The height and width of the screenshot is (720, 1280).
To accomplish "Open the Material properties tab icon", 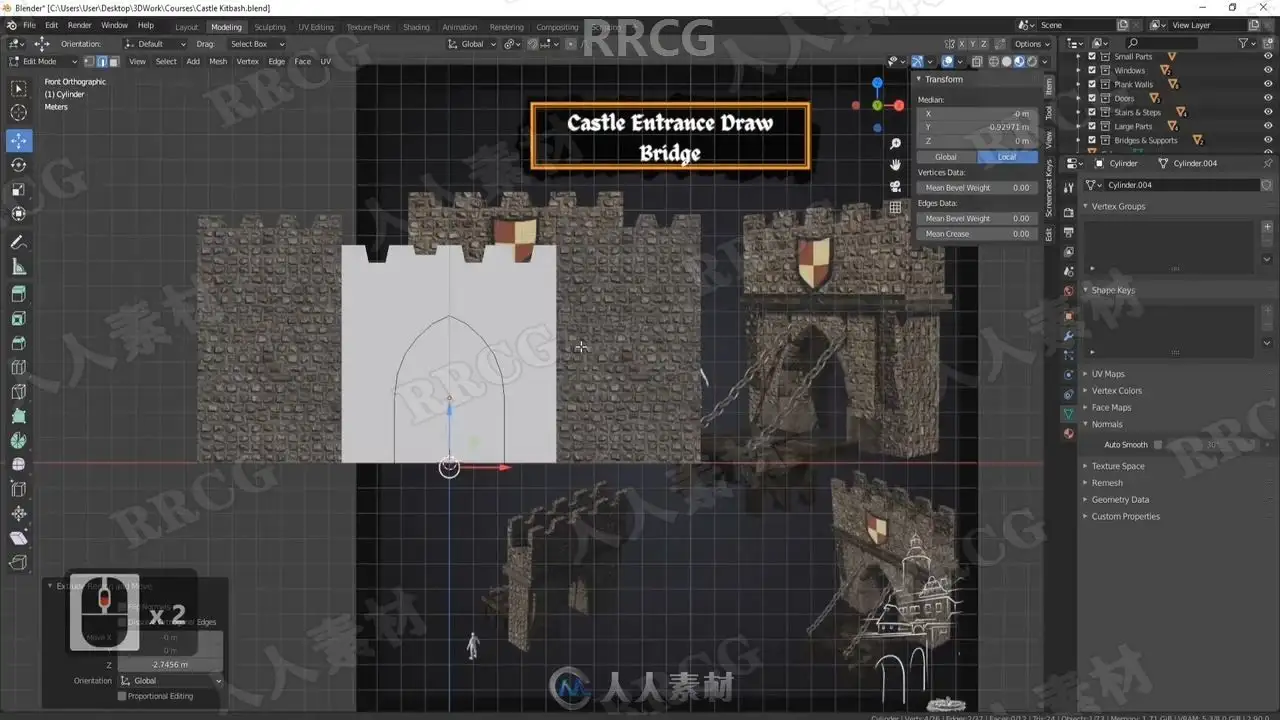I will pos(1068,433).
